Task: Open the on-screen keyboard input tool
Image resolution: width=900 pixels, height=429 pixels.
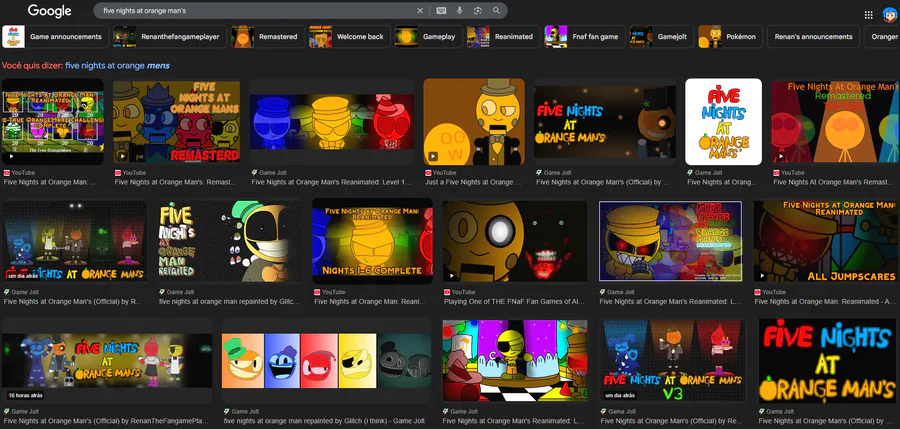Action: coord(441,11)
